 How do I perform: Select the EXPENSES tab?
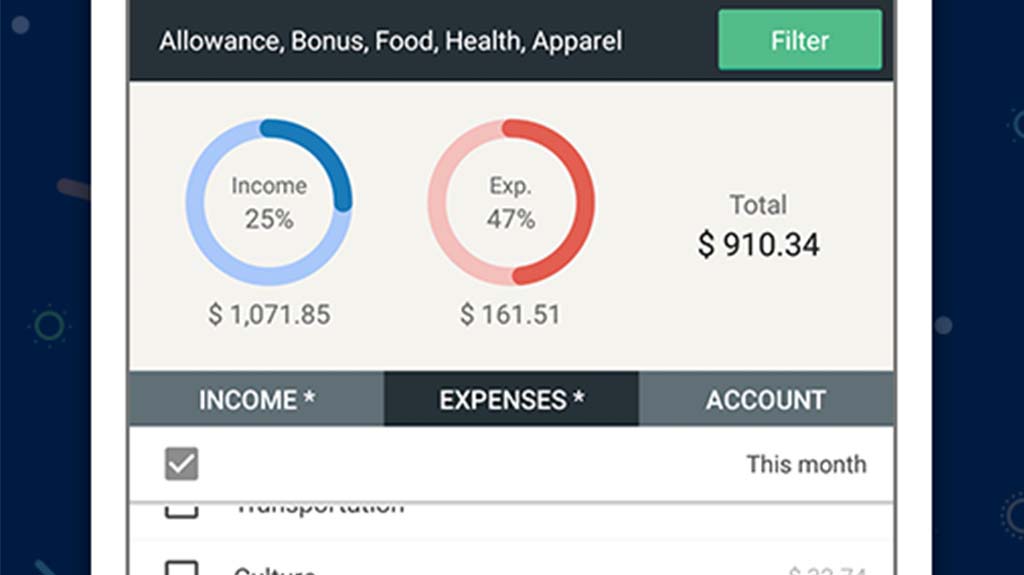[x=511, y=400]
